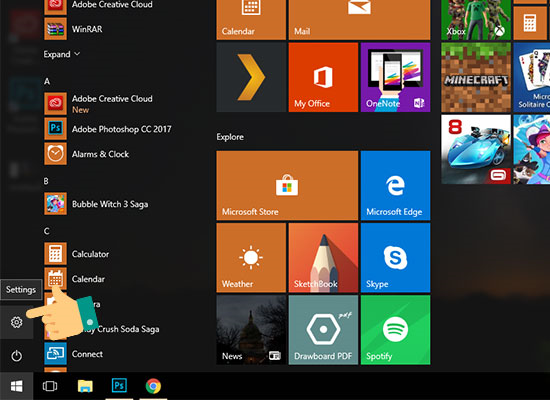Open the Settings gear icon
Image resolution: width=550 pixels, height=400 pixels.
tap(16, 322)
